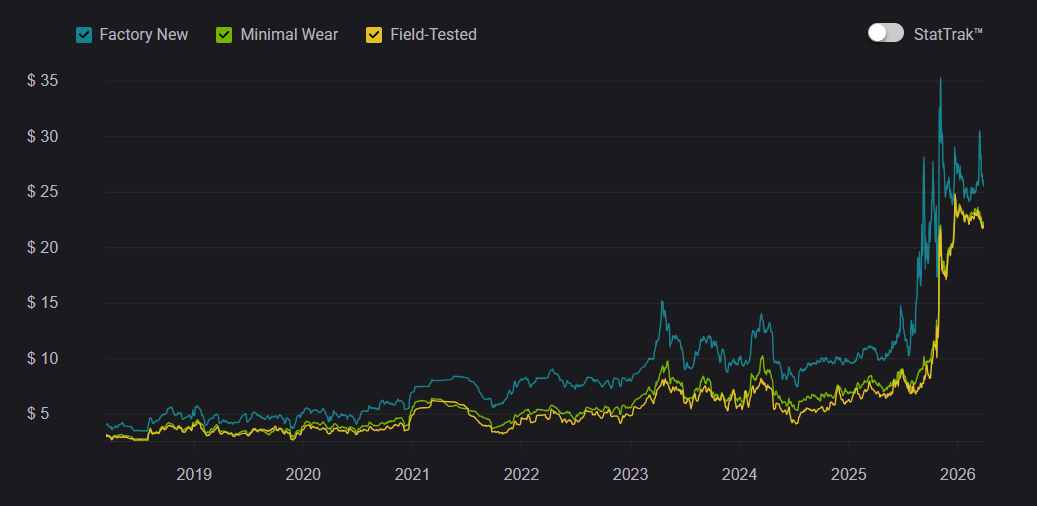Click the StatTrak™ text label
The height and width of the screenshot is (506, 1037).
948,34
